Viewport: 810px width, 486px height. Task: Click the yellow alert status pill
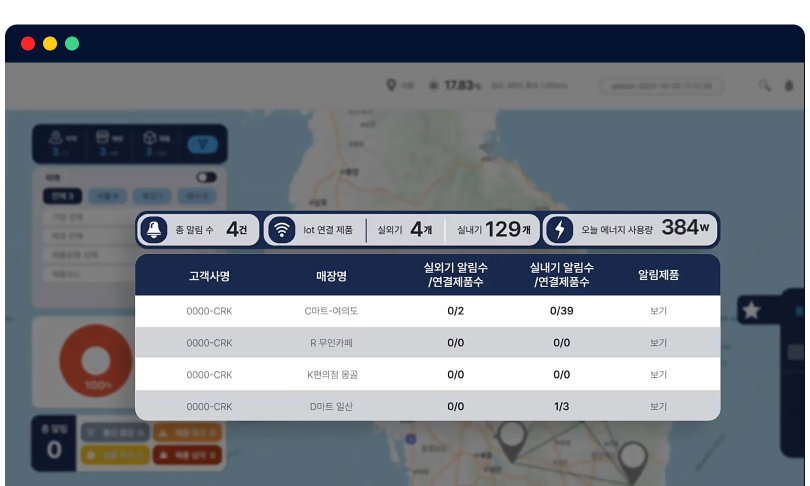115,455
